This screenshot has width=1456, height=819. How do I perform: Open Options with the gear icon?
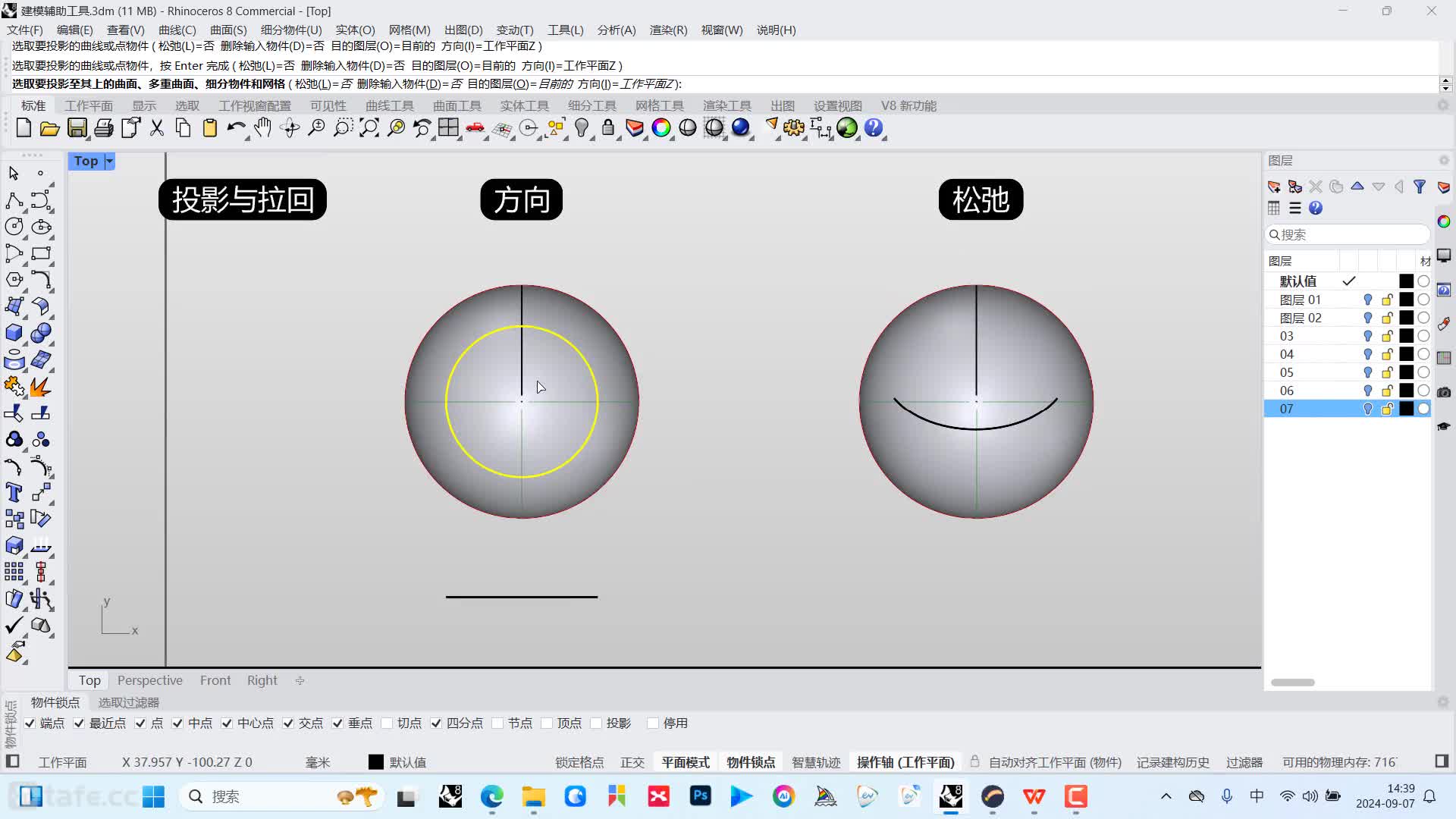point(794,128)
